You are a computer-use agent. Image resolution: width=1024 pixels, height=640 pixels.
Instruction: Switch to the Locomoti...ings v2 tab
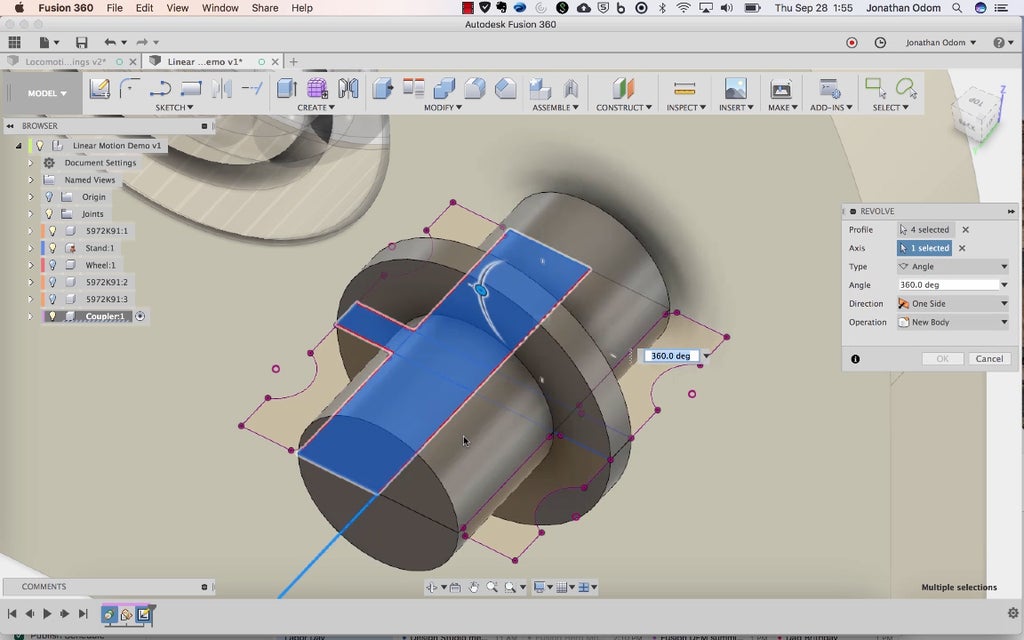click(x=66, y=62)
